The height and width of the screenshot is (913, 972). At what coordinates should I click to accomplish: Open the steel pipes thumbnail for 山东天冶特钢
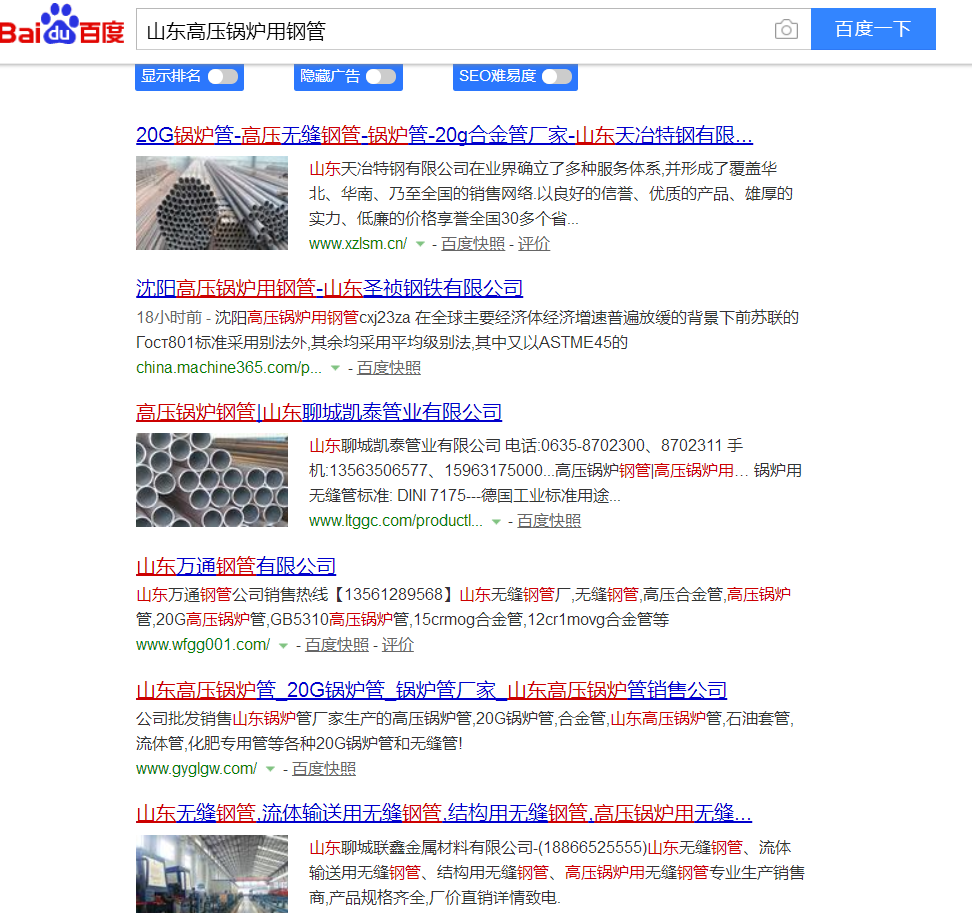[x=212, y=203]
